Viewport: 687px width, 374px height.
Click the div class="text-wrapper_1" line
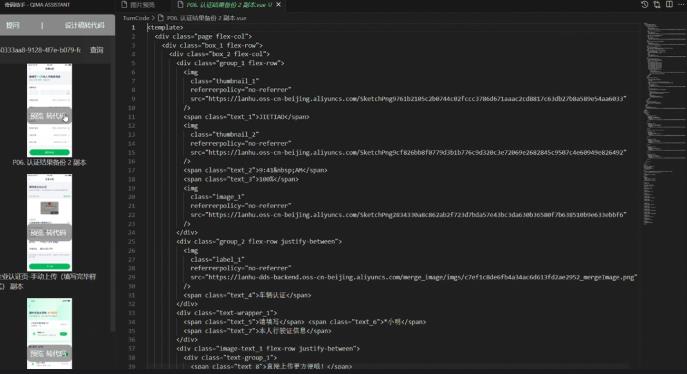tap(227, 313)
